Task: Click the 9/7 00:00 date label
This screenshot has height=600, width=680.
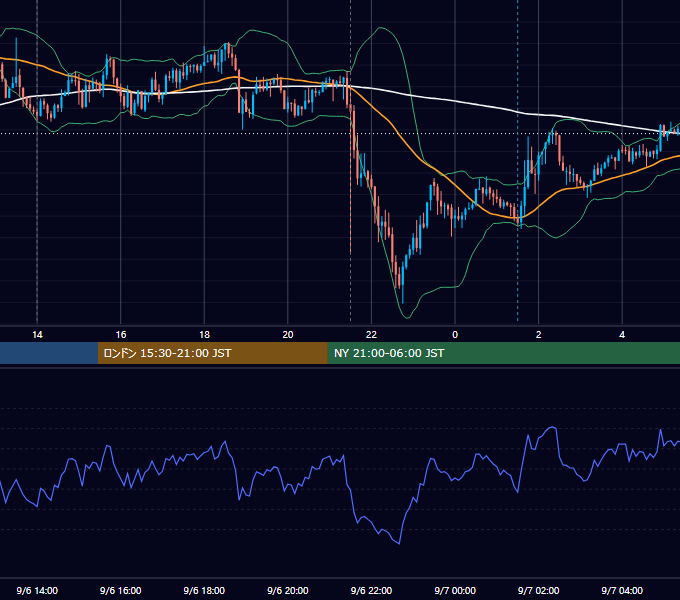Action: pyautogui.click(x=455, y=590)
